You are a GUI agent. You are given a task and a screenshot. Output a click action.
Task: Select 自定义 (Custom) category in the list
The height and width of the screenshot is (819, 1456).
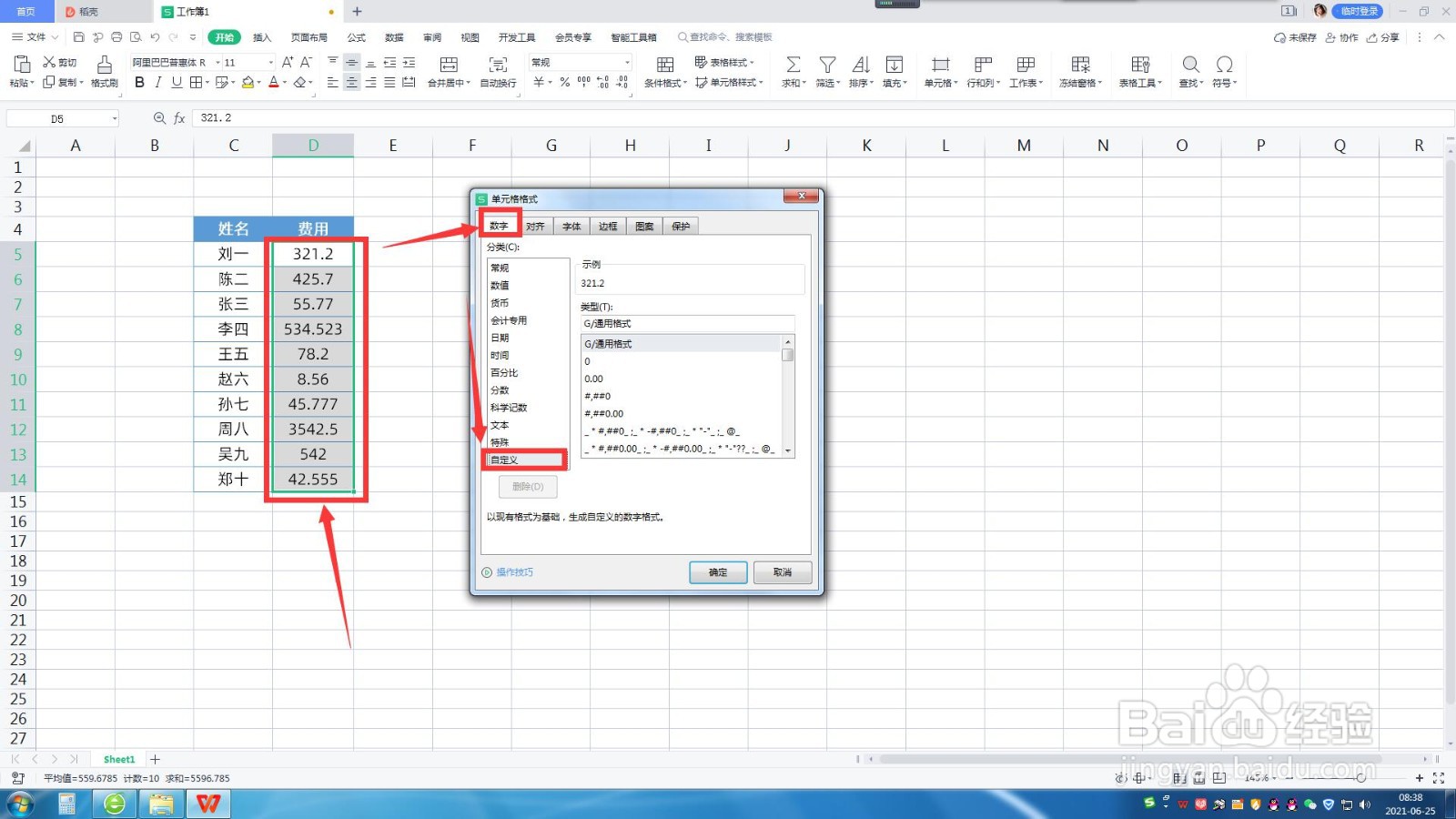(x=527, y=460)
